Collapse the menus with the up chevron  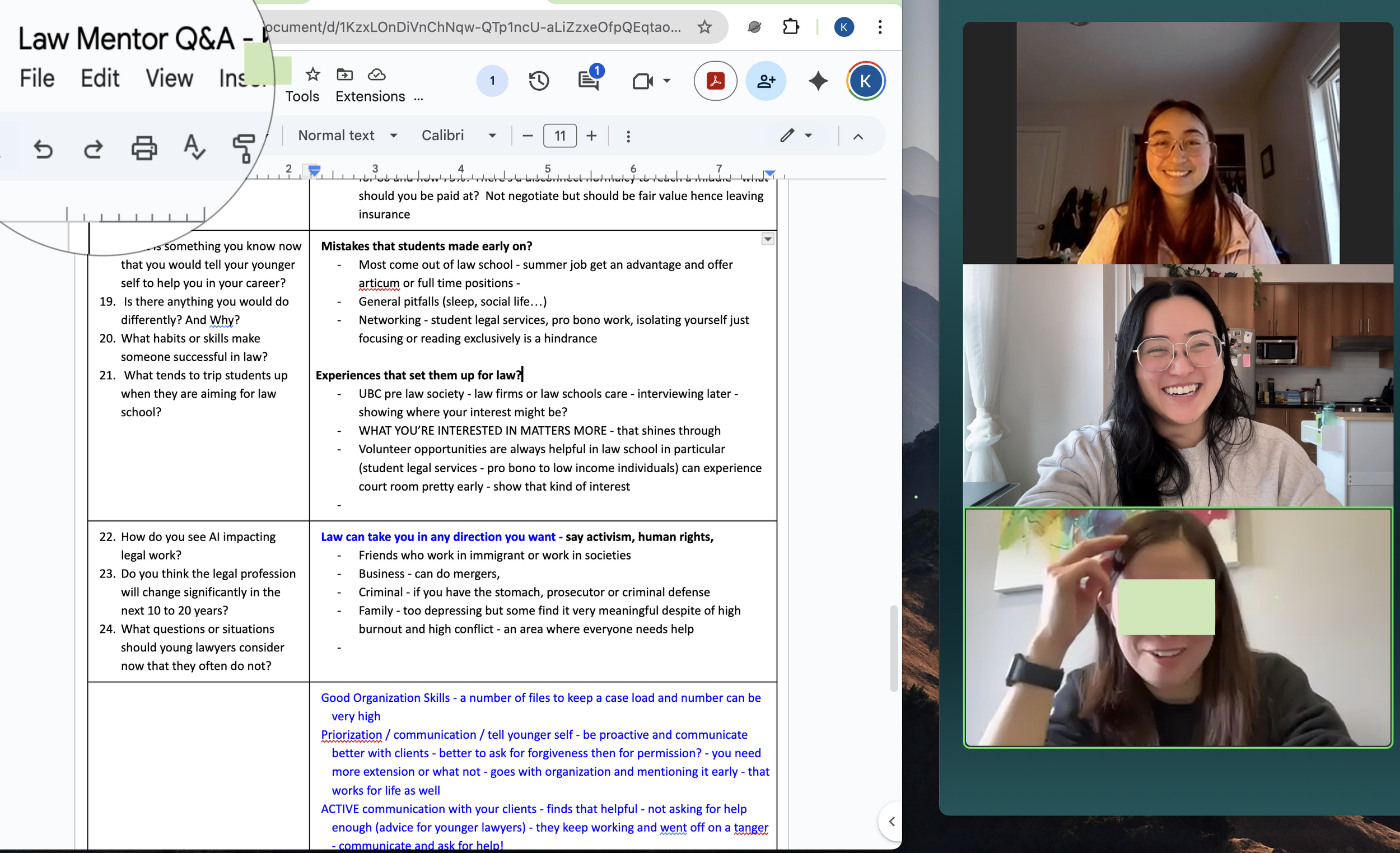[x=858, y=137]
